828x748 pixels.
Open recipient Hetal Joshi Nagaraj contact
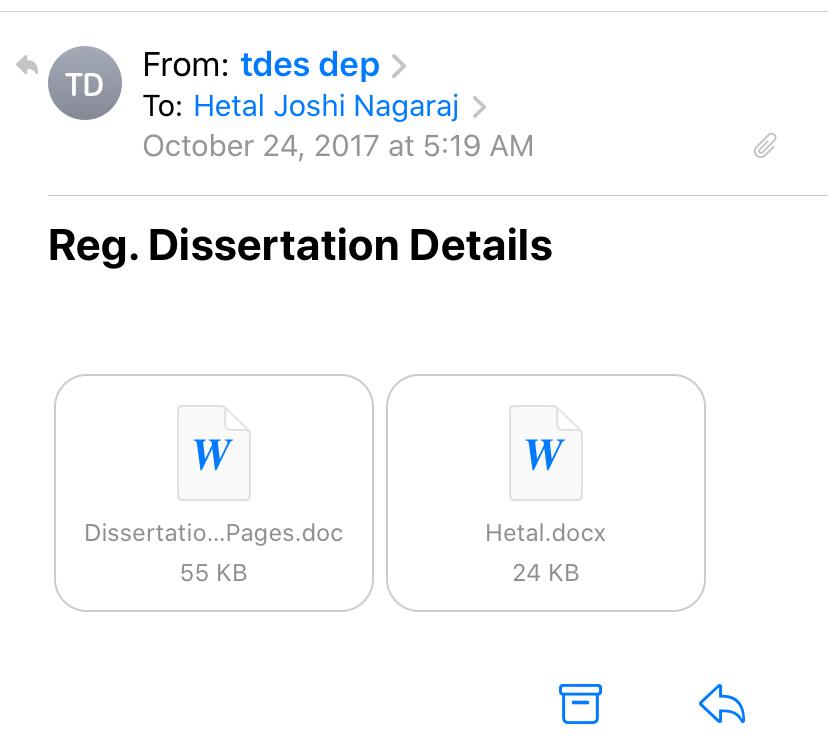(326, 106)
